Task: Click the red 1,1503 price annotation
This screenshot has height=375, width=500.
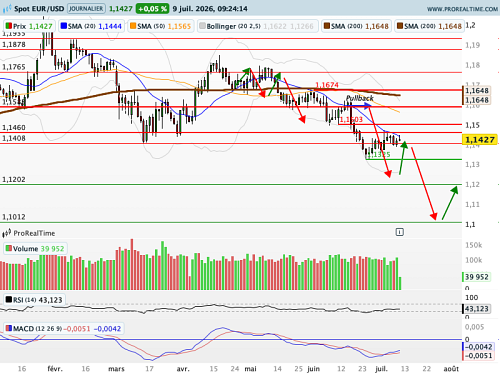Action: (351, 119)
